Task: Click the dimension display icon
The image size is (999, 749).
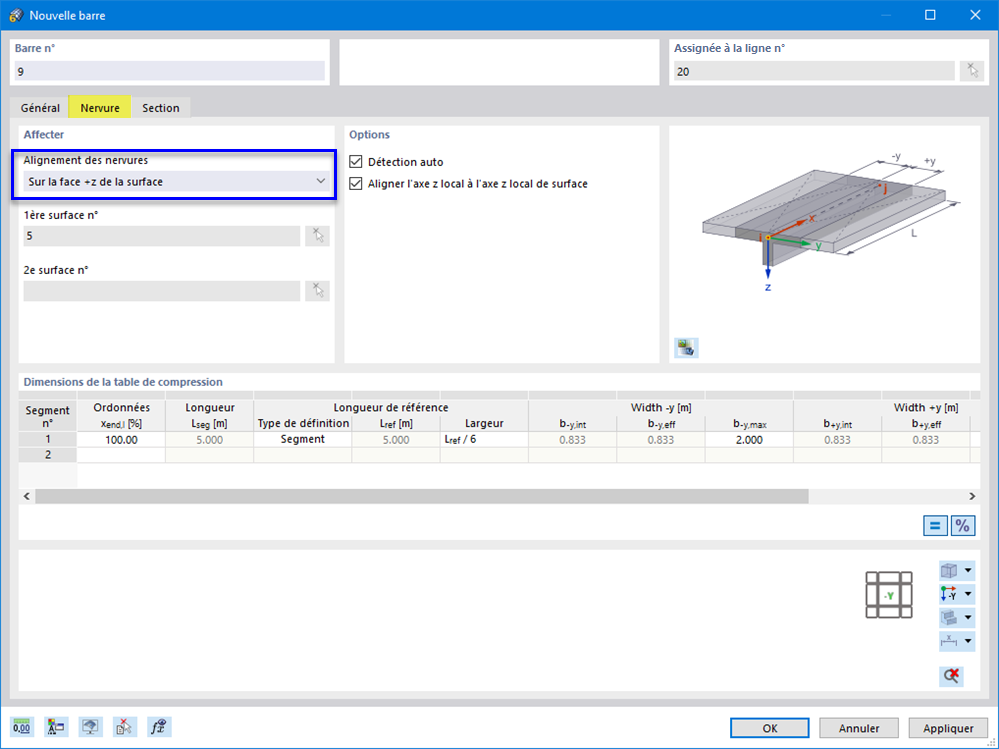Action: [949, 641]
